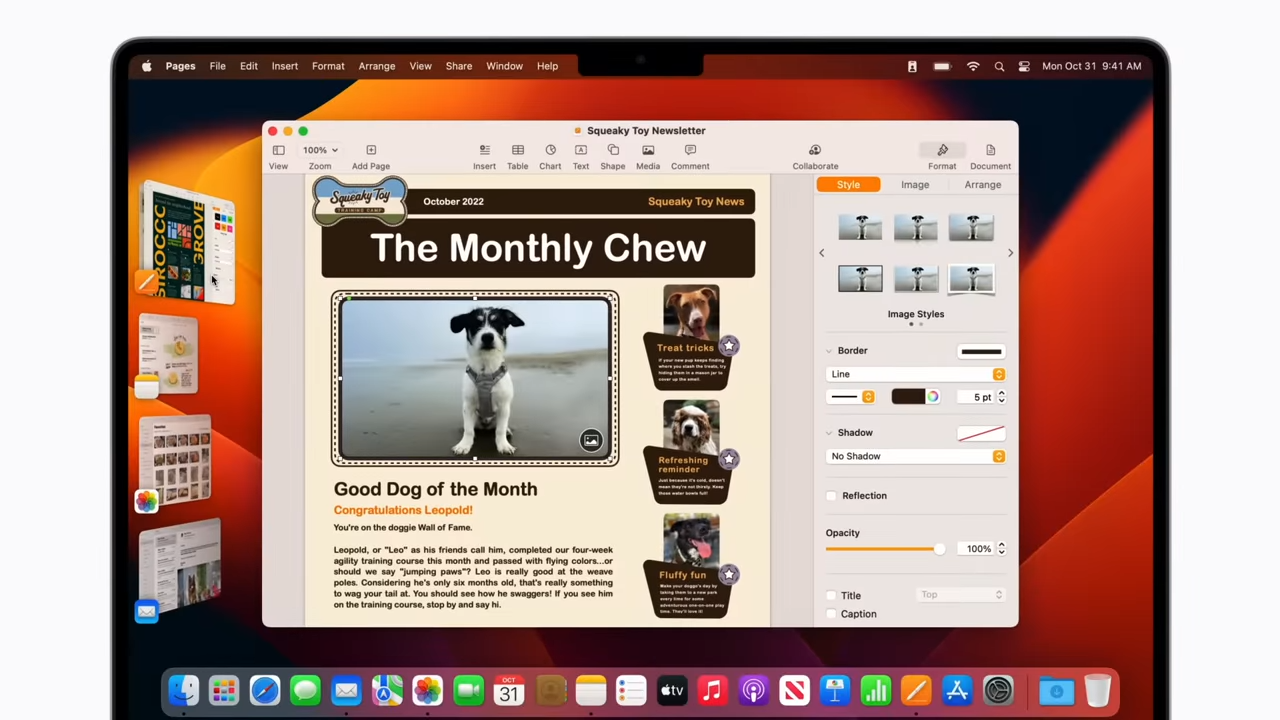Open the No Shadow dropdown
The image size is (1280, 720).
click(915, 456)
